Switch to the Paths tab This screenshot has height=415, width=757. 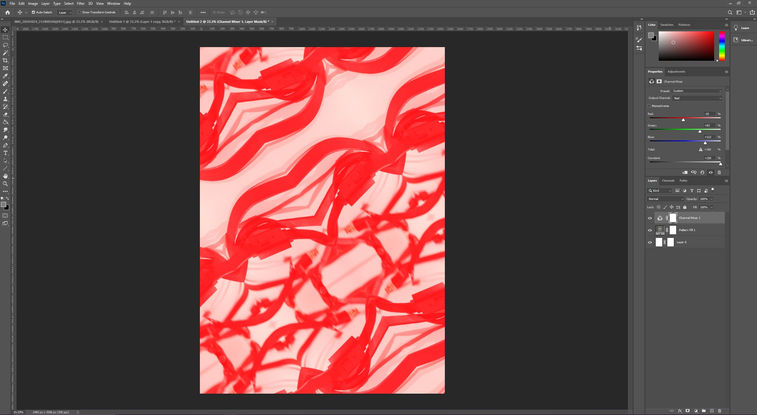683,180
